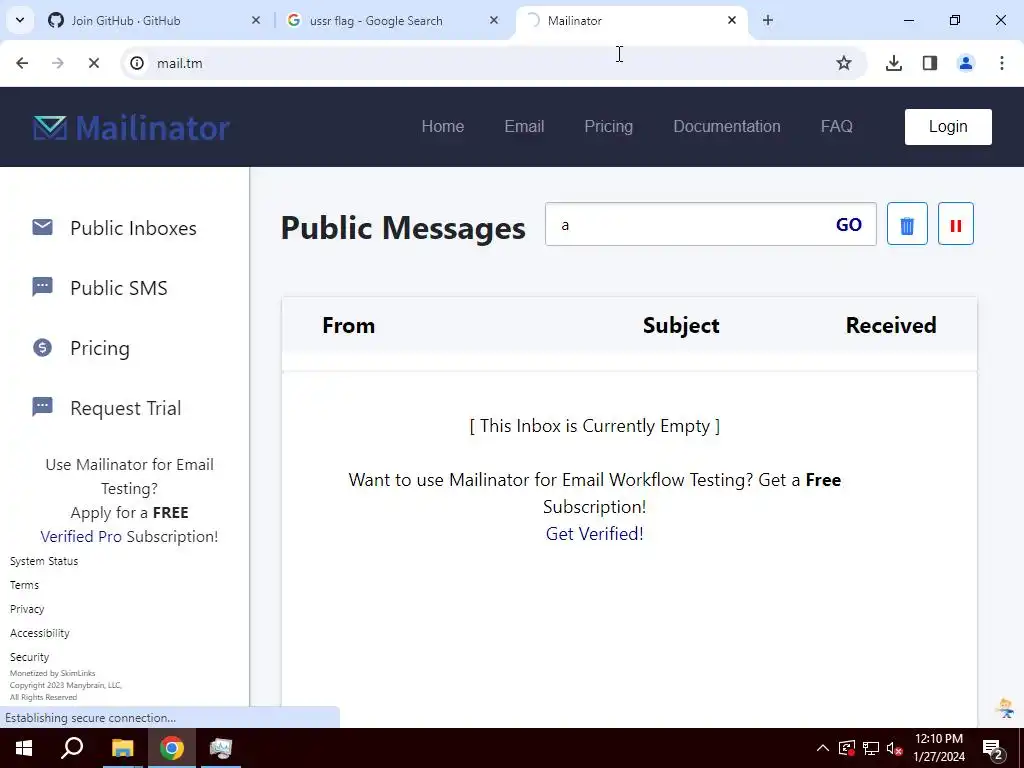The width and height of the screenshot is (1024, 768).
Task: Open the Privacy footer link
Action: 27,609
